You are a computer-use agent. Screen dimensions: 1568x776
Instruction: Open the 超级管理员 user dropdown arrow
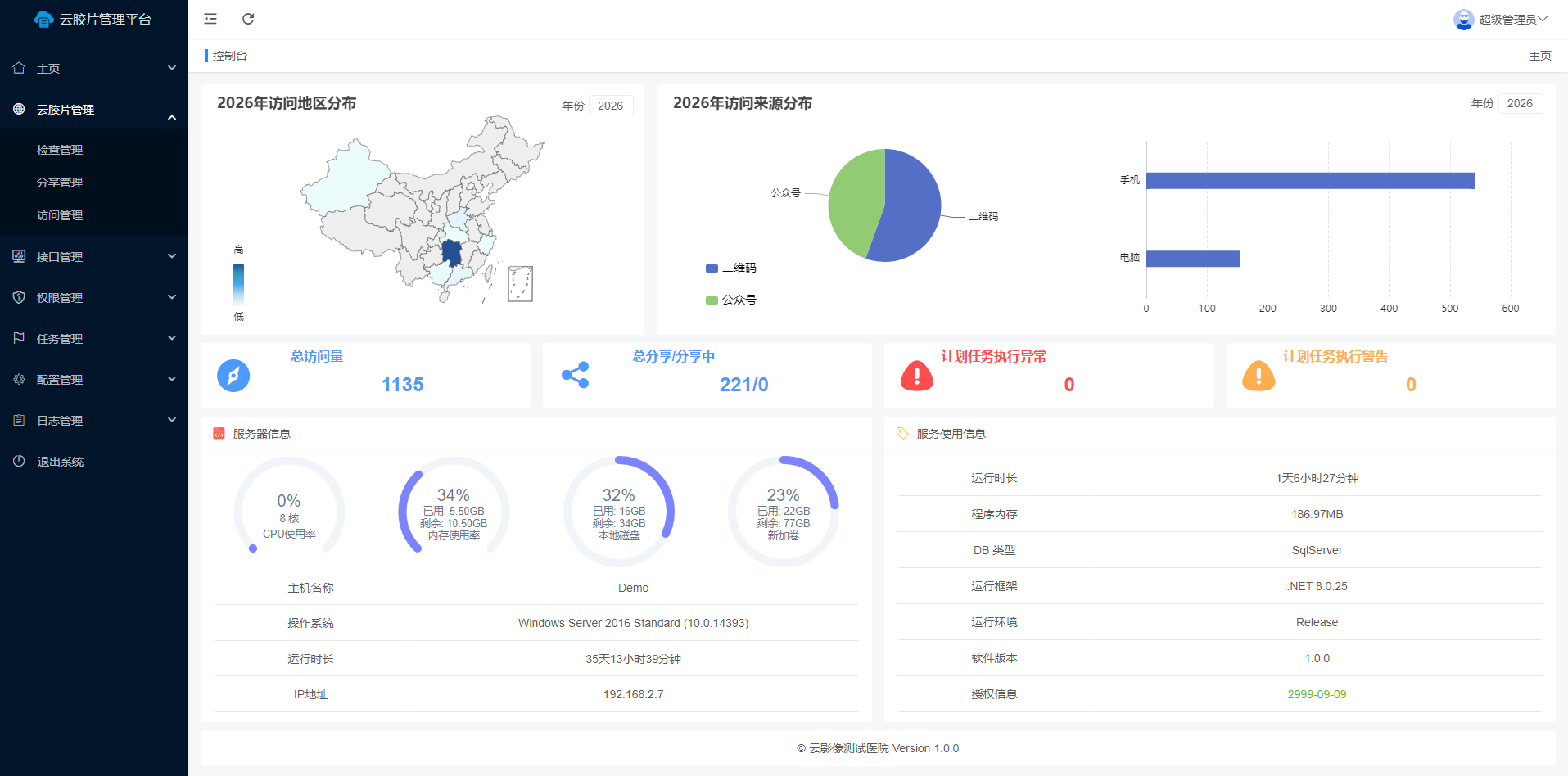1543,19
